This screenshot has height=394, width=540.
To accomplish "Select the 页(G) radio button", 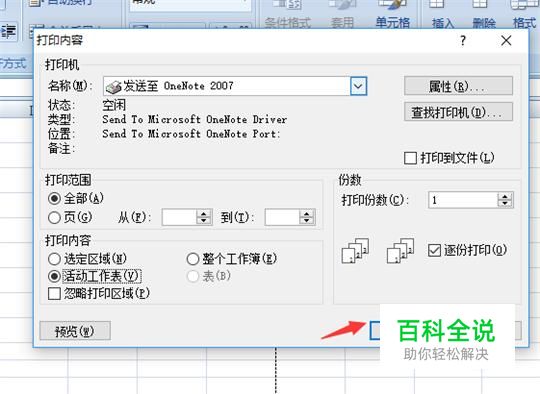I will pyautogui.click(x=54, y=218).
